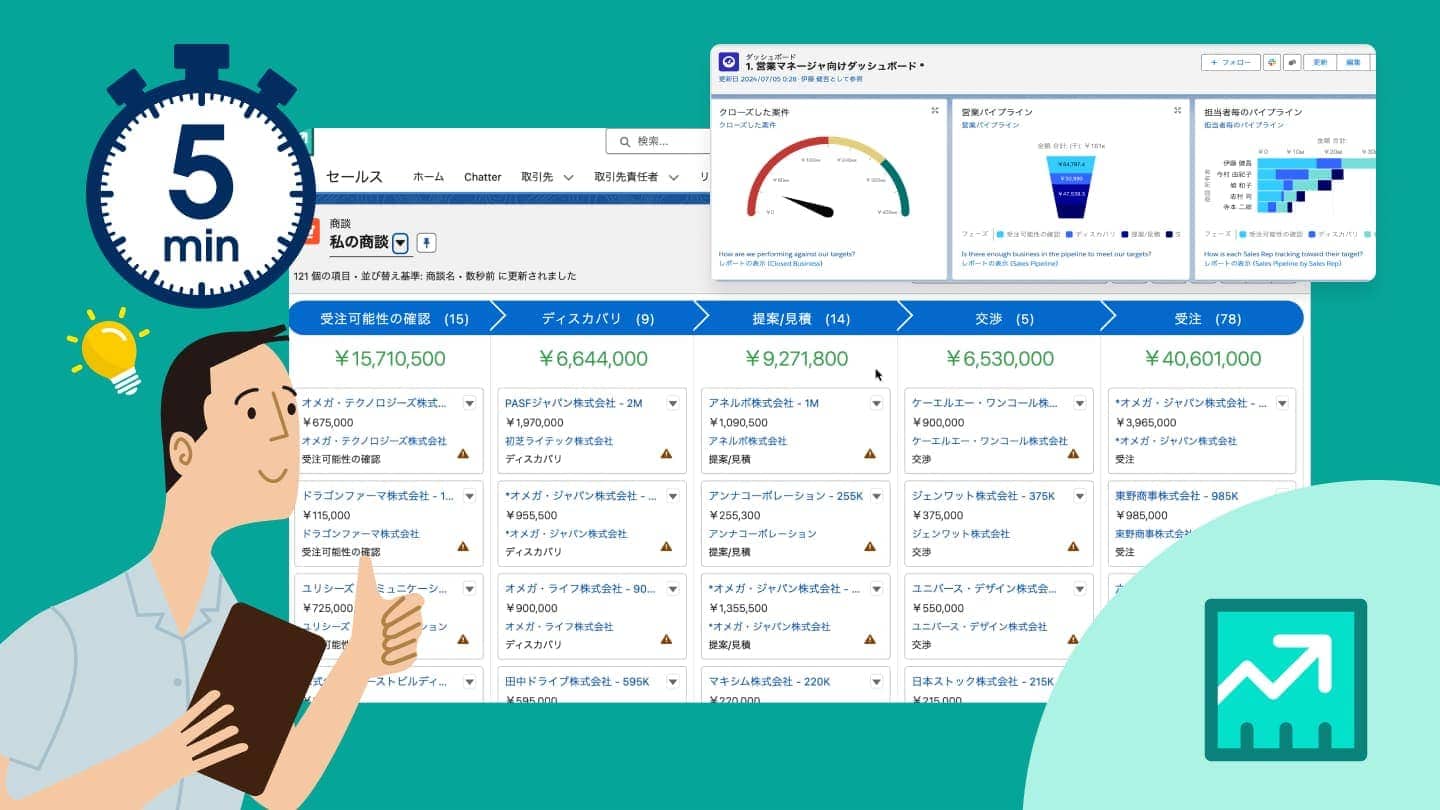Screen dimensions: 1440x810
Task: Click the dashboard icon beside the title
Action: tap(729, 62)
